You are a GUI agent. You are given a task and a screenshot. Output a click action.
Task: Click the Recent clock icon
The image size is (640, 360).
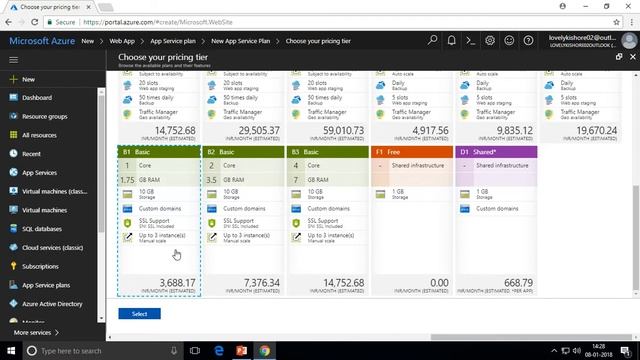(13, 153)
